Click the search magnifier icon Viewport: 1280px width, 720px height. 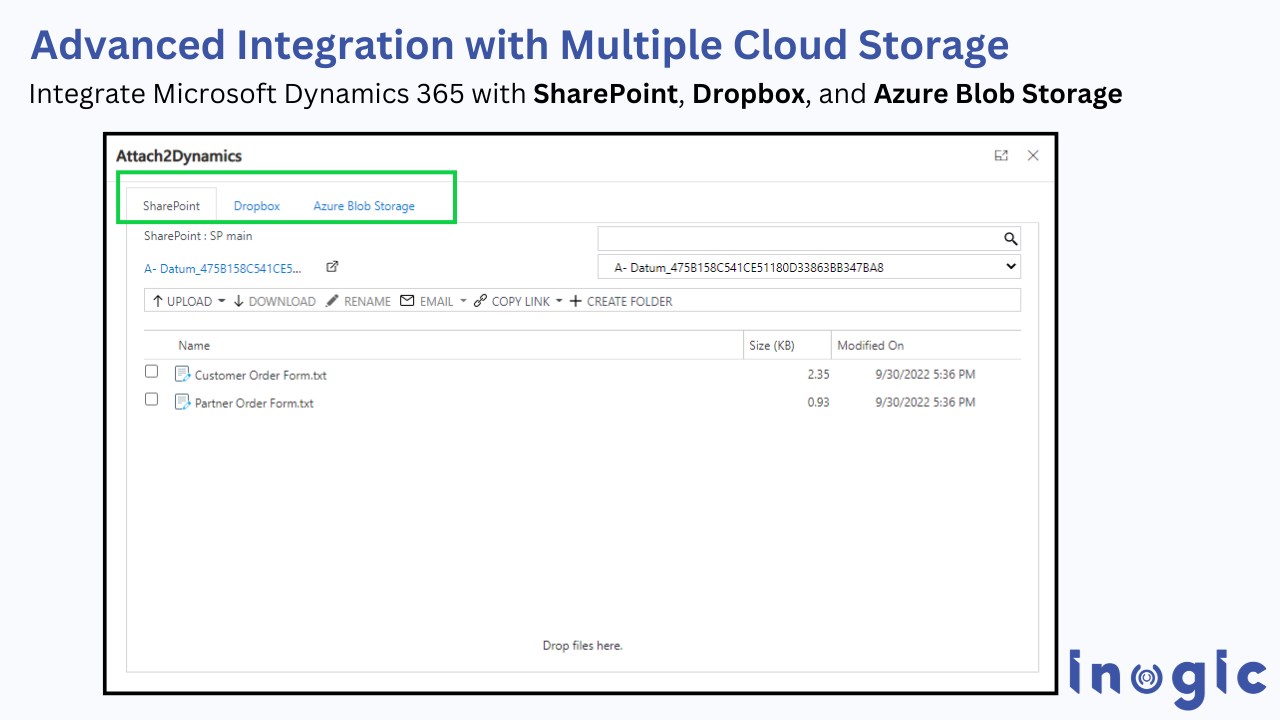click(1010, 238)
